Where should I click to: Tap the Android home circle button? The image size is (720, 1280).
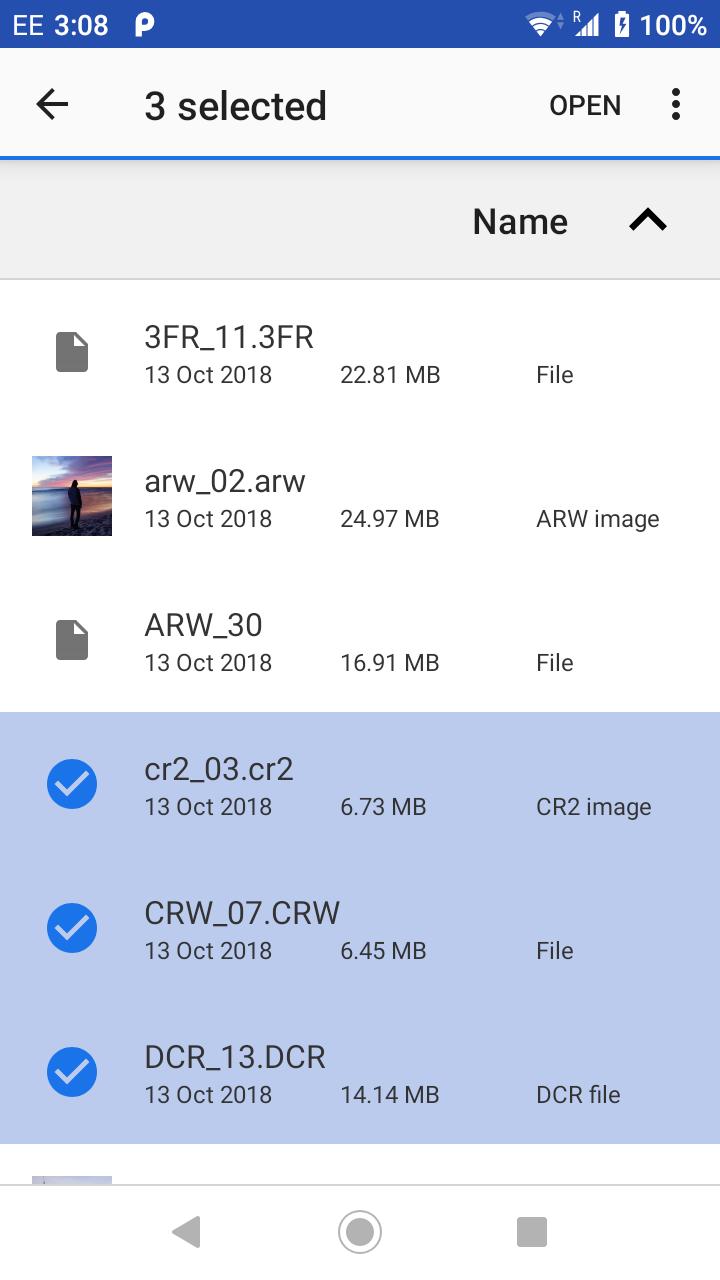[x=360, y=1232]
